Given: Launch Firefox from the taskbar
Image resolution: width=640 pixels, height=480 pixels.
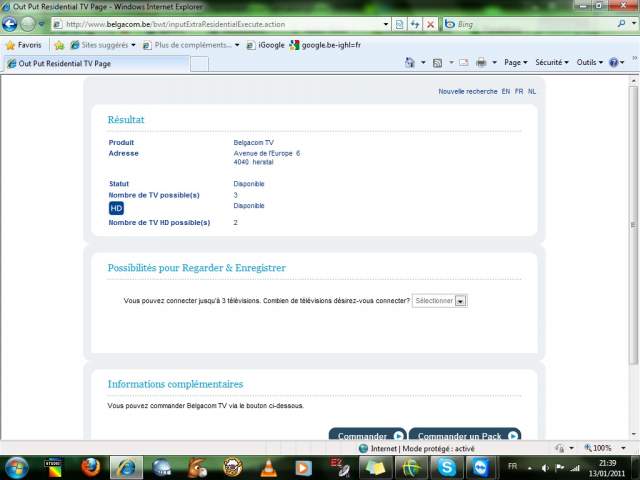Looking at the screenshot, I should [x=91, y=467].
